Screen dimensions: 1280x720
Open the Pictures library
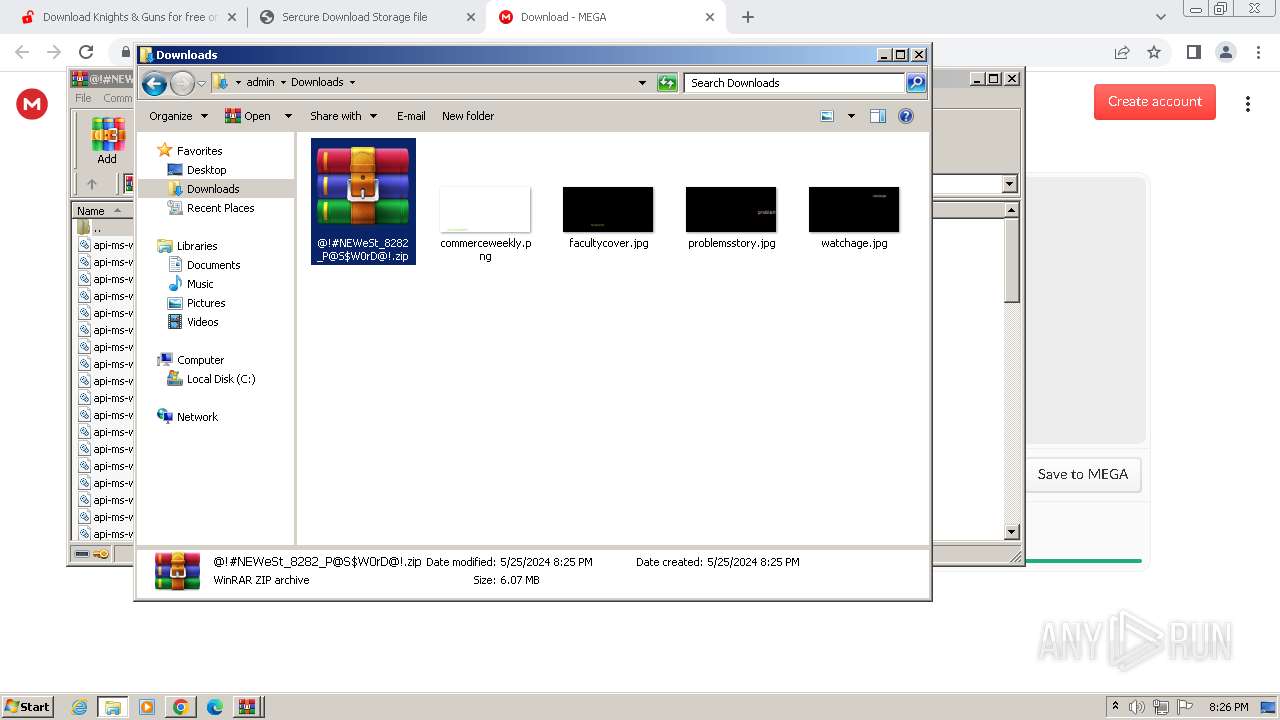[205, 303]
